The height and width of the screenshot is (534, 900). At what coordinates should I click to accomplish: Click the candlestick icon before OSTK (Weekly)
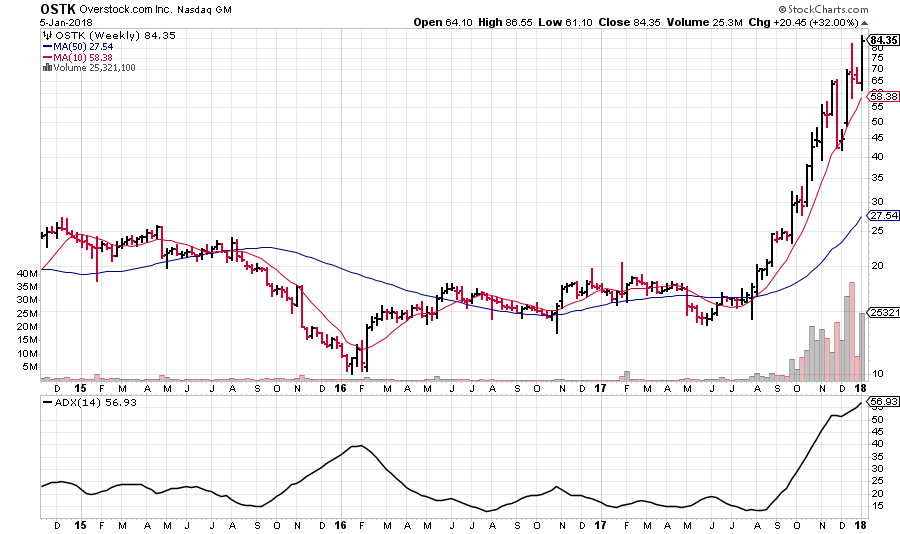click(47, 36)
